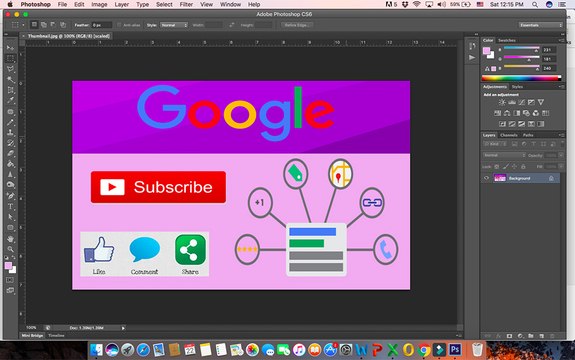Add a Brightness/Contrast adjustment
Viewport: 575px width, 360px height.
click(x=502, y=102)
